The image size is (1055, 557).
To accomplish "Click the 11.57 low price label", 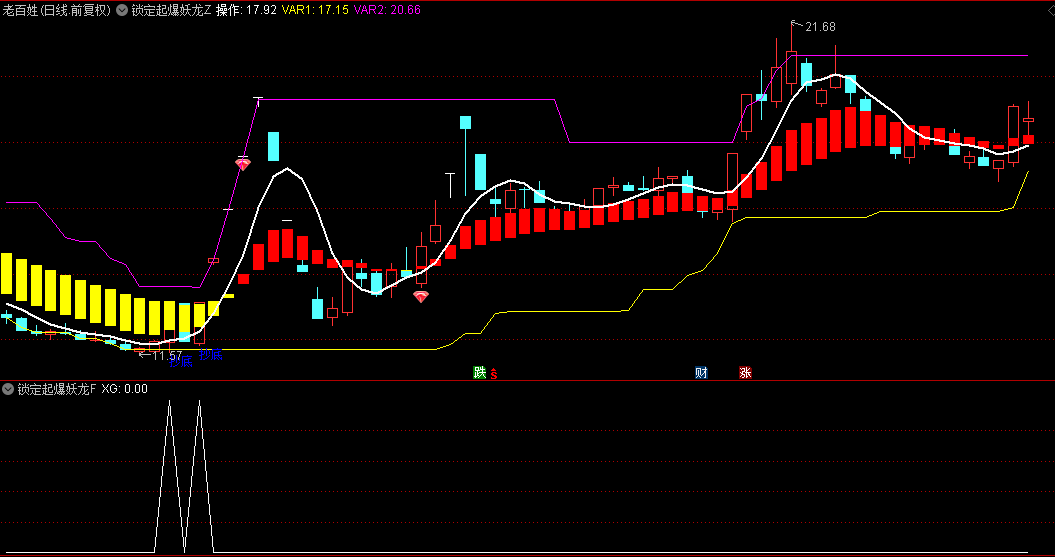I will (167, 355).
